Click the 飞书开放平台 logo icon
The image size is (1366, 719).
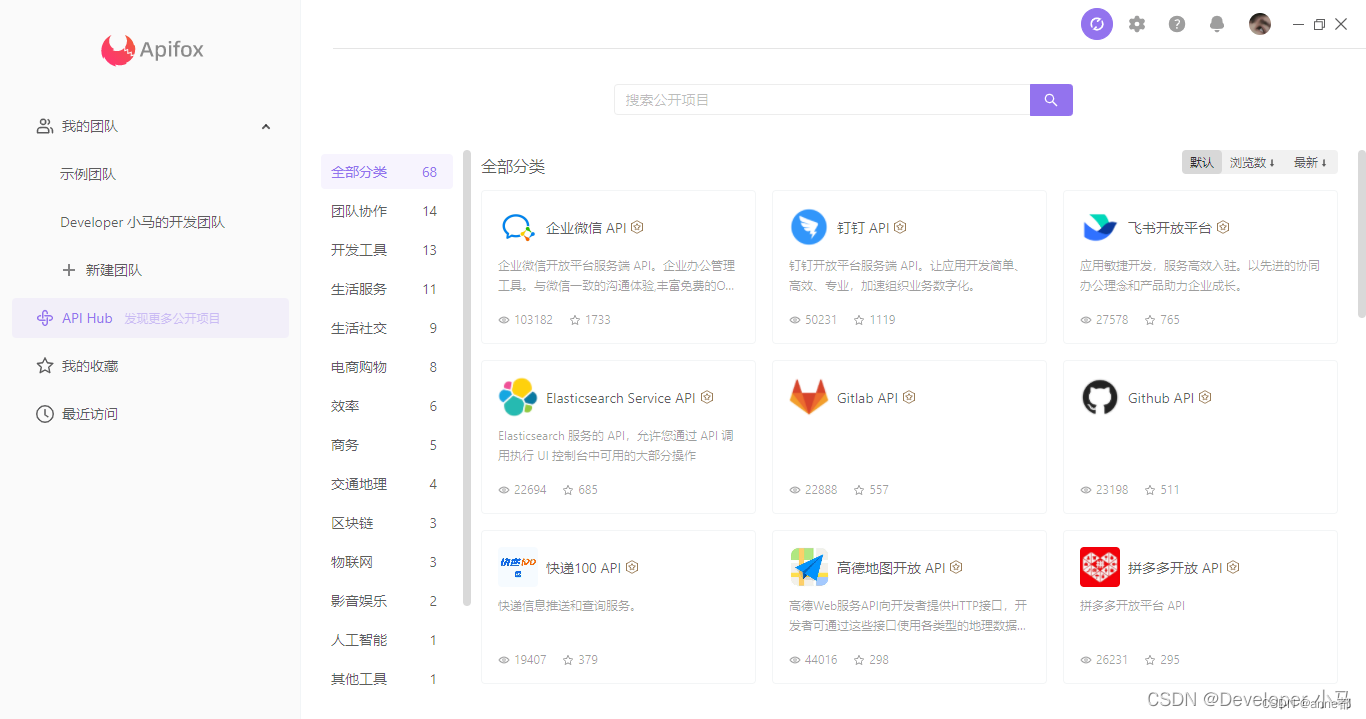click(1100, 228)
